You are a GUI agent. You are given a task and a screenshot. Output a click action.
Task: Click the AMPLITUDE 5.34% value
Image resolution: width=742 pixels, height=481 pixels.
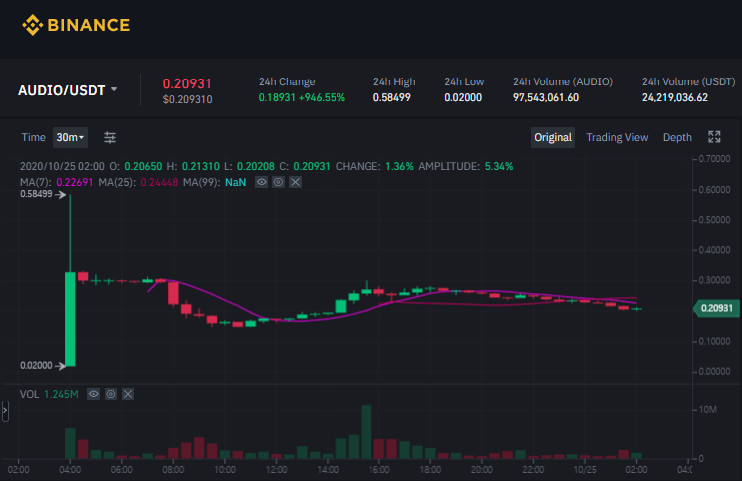click(499, 167)
